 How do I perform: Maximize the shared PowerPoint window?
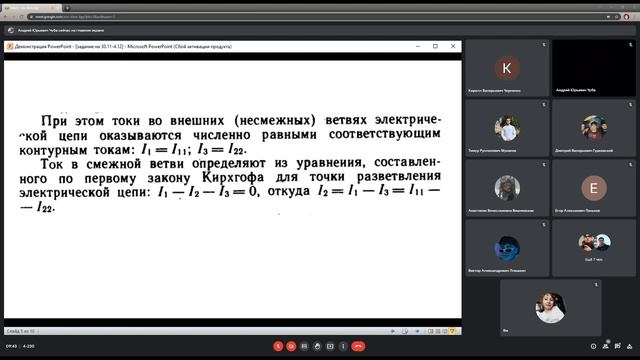click(x=436, y=47)
